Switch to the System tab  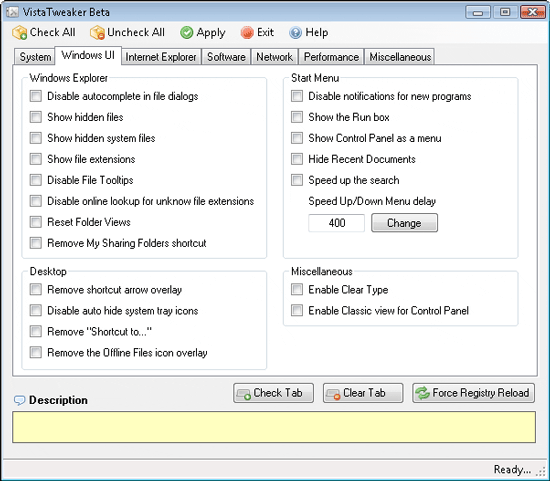pos(35,57)
